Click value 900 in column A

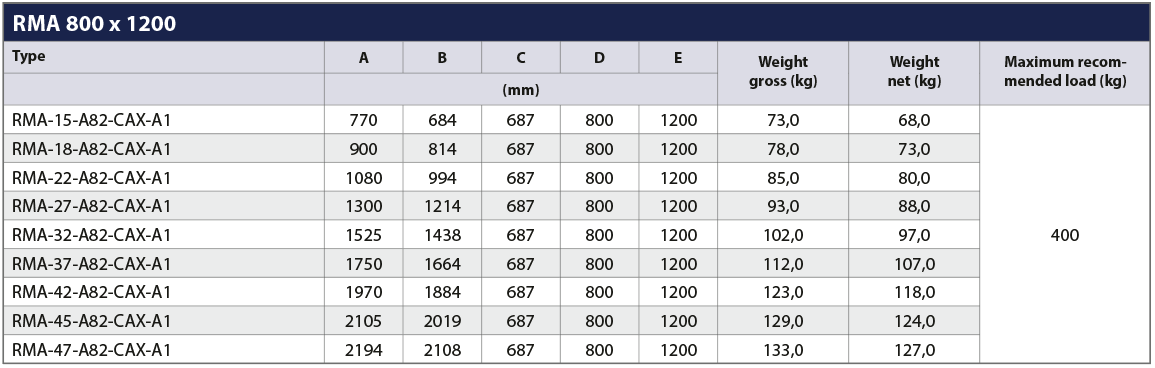pos(364,149)
